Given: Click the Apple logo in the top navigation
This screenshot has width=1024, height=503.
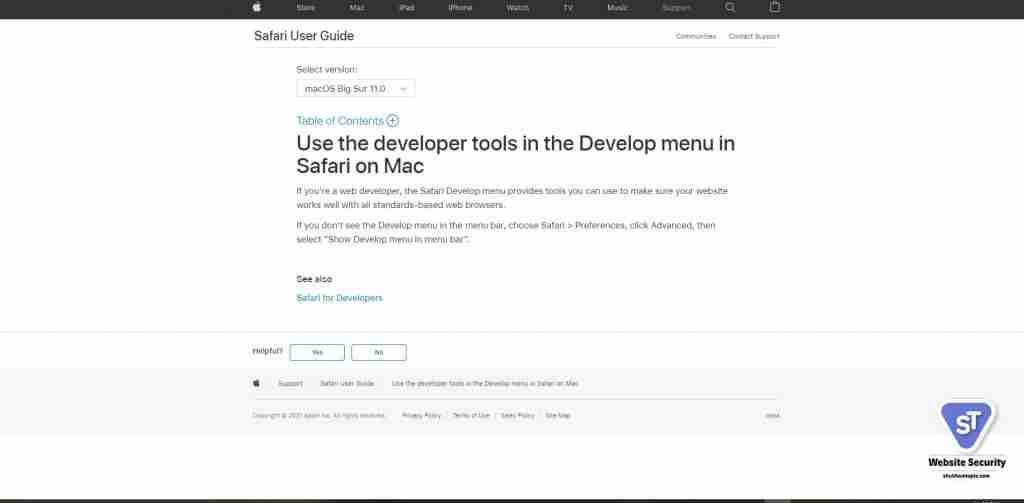Looking at the screenshot, I should click(257, 7).
